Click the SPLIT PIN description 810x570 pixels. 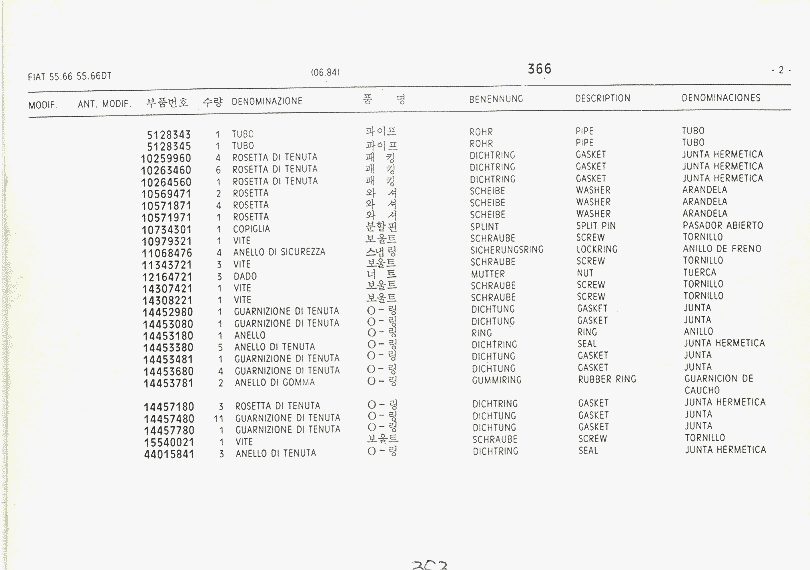point(596,227)
